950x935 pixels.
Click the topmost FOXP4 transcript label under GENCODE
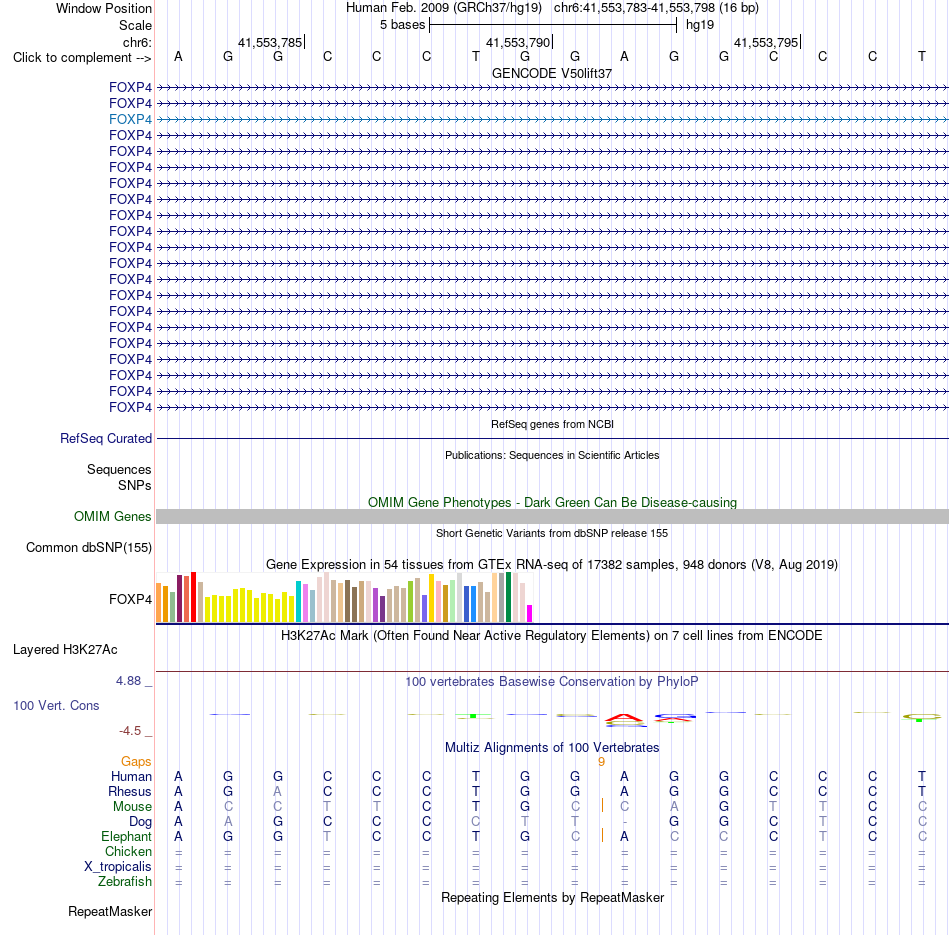130,87
